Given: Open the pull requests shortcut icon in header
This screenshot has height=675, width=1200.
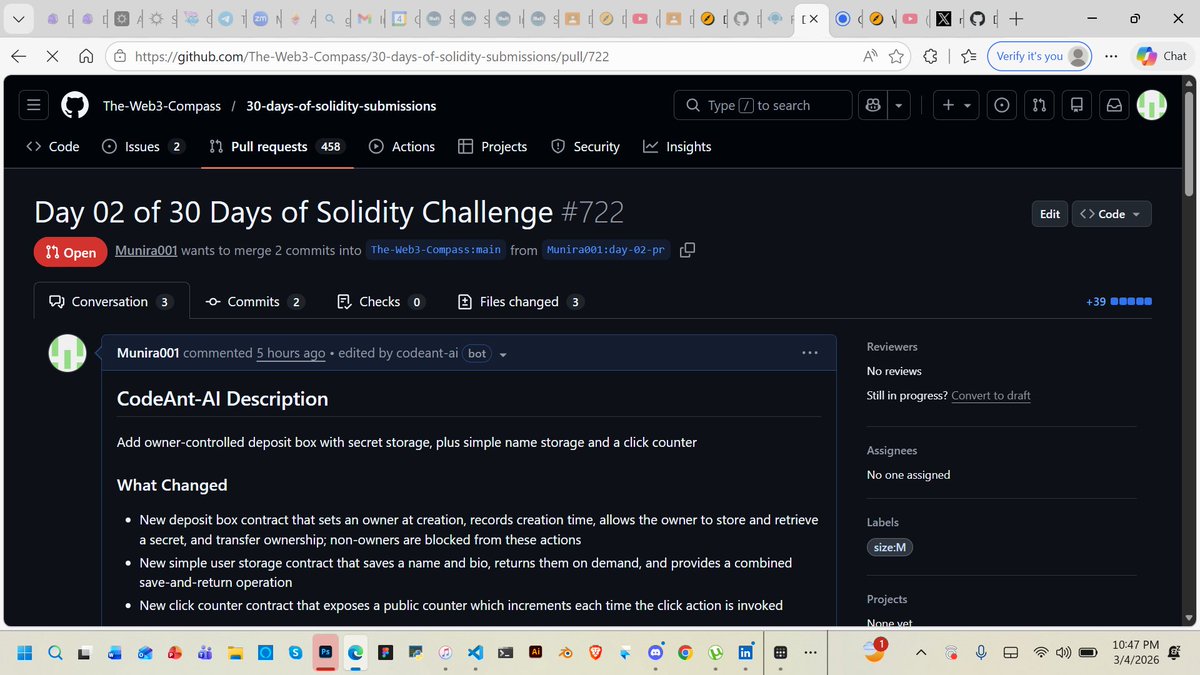Looking at the screenshot, I should point(1039,105).
